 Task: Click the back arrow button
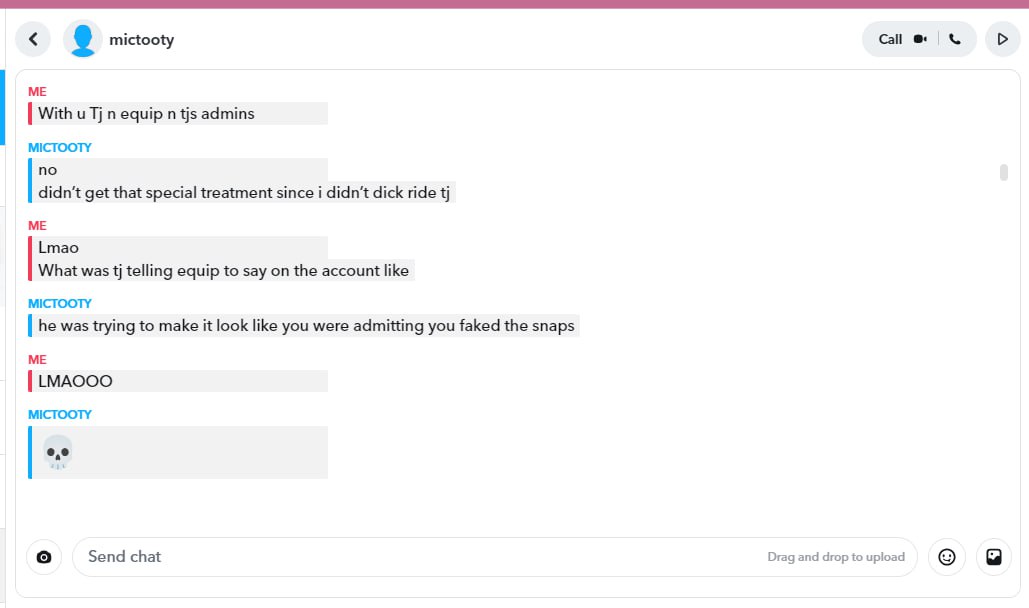33,39
